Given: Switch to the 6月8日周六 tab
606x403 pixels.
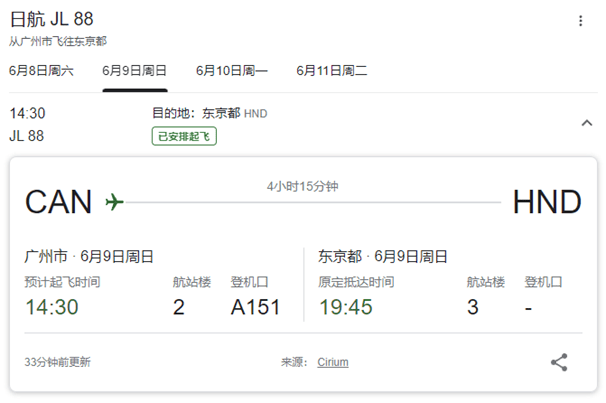Looking at the screenshot, I should pos(41,70).
